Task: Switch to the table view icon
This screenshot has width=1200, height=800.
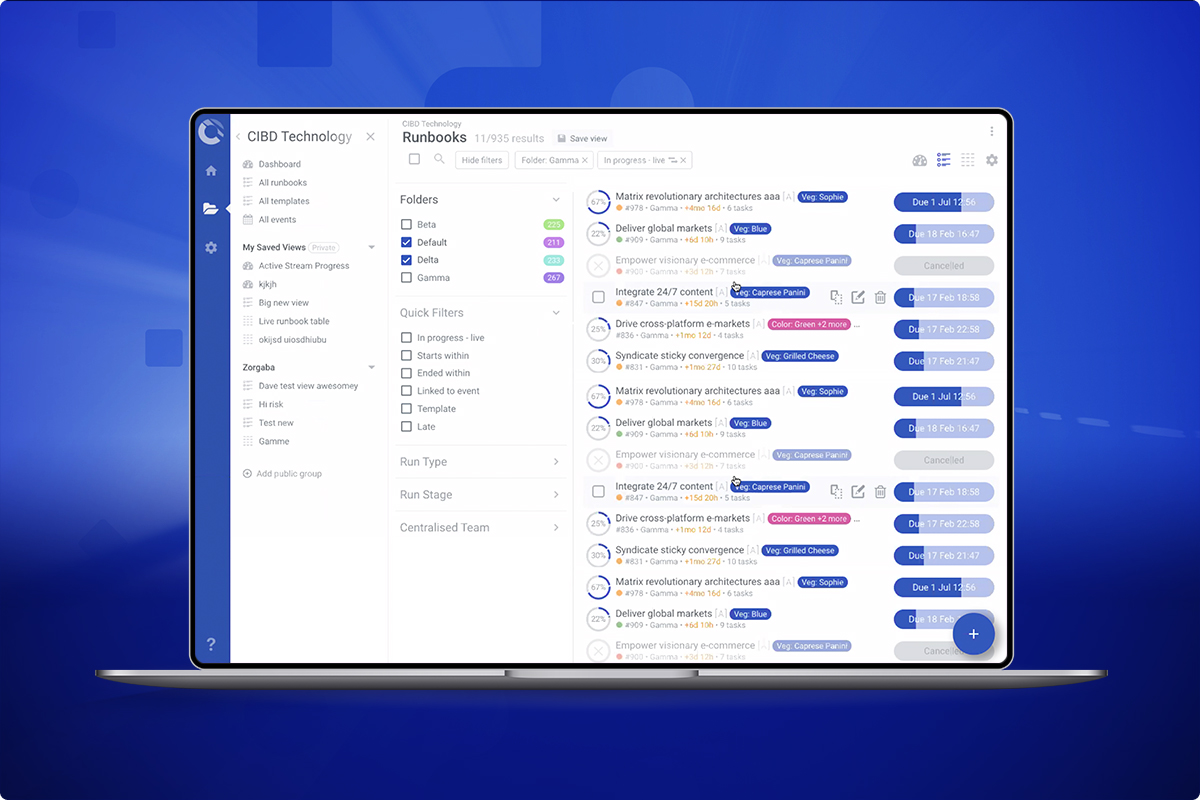Action: [967, 159]
